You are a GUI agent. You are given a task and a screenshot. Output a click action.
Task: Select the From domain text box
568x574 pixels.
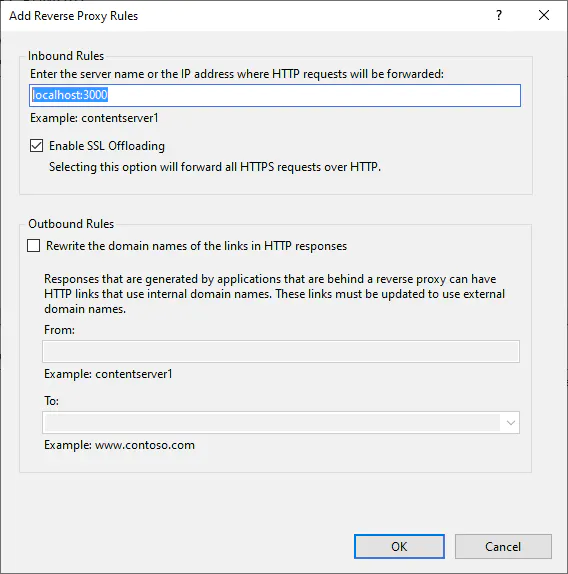point(281,351)
